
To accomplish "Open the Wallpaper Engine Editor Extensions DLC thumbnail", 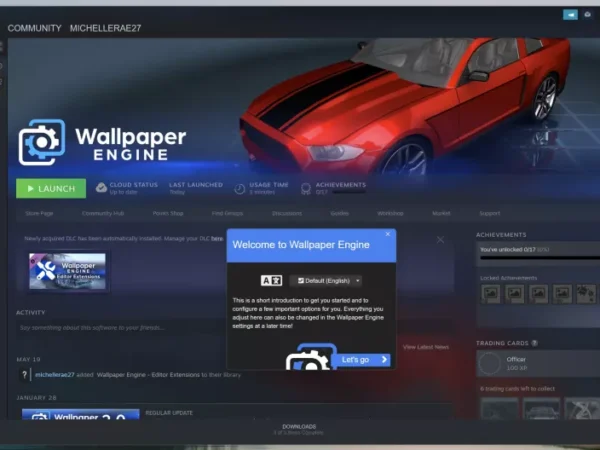I will point(68,272).
